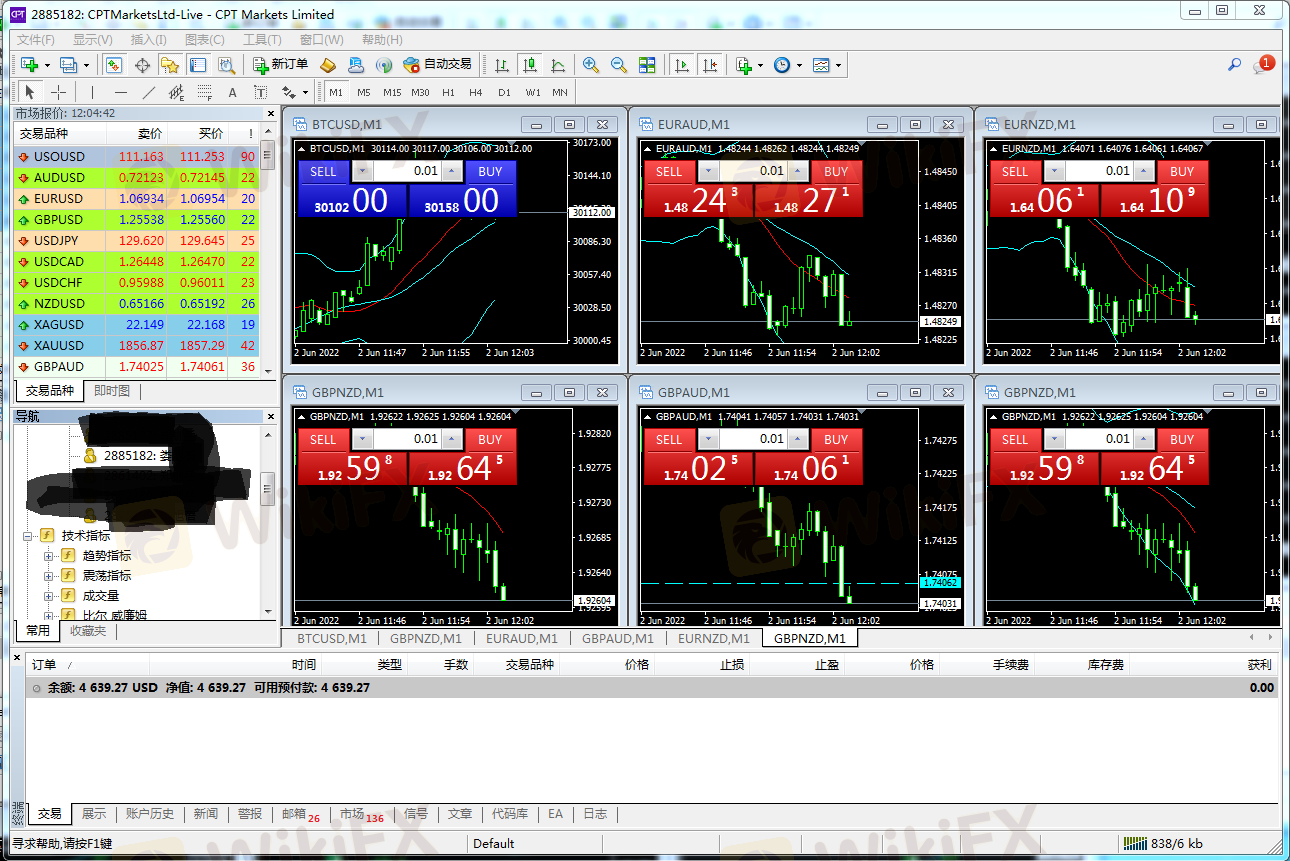This screenshot has width=1290, height=861.
Task: Open the Profiles toolbar icon
Action: [x=68, y=65]
